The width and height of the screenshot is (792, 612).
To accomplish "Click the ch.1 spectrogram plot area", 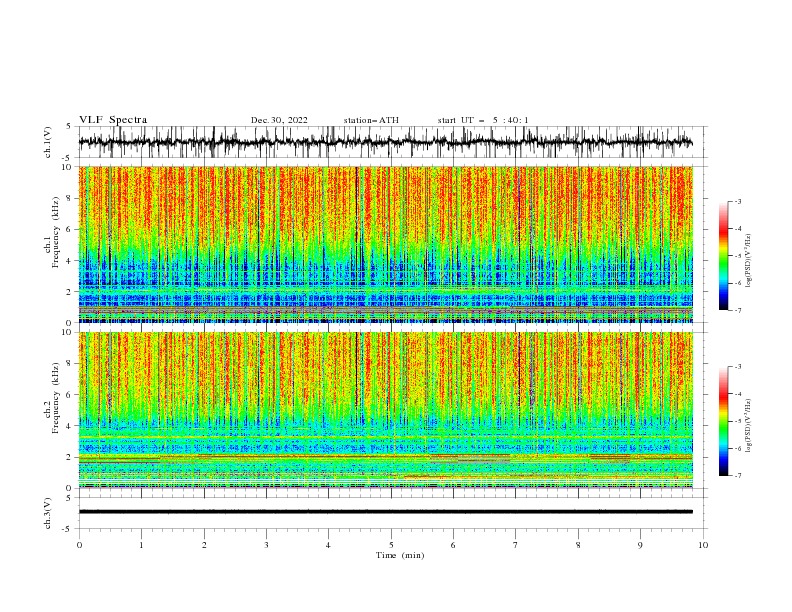I will point(385,244).
